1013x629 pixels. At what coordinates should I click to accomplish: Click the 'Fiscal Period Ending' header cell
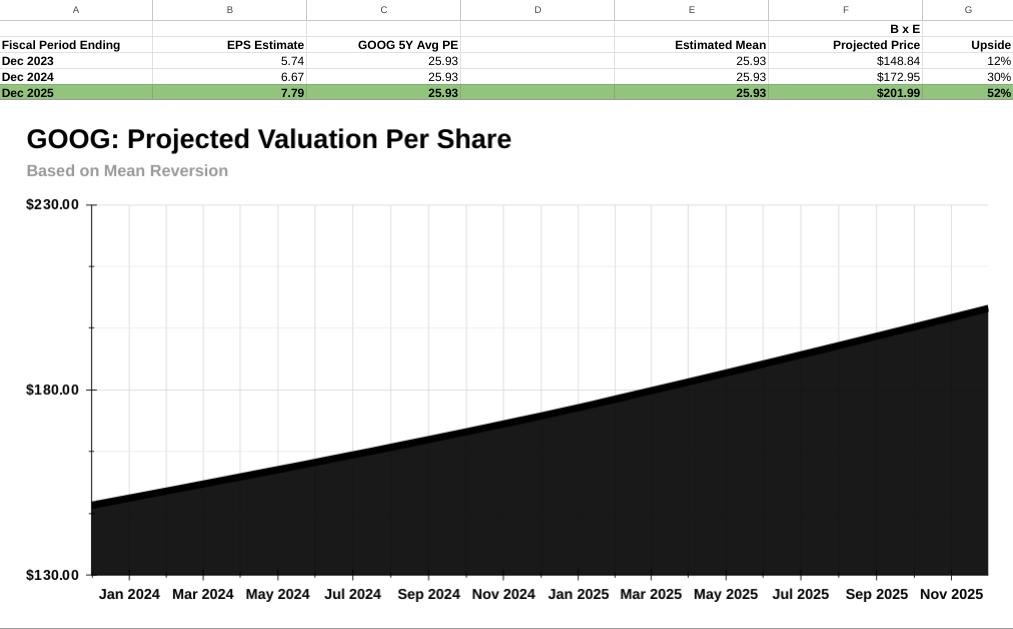[x=62, y=45]
